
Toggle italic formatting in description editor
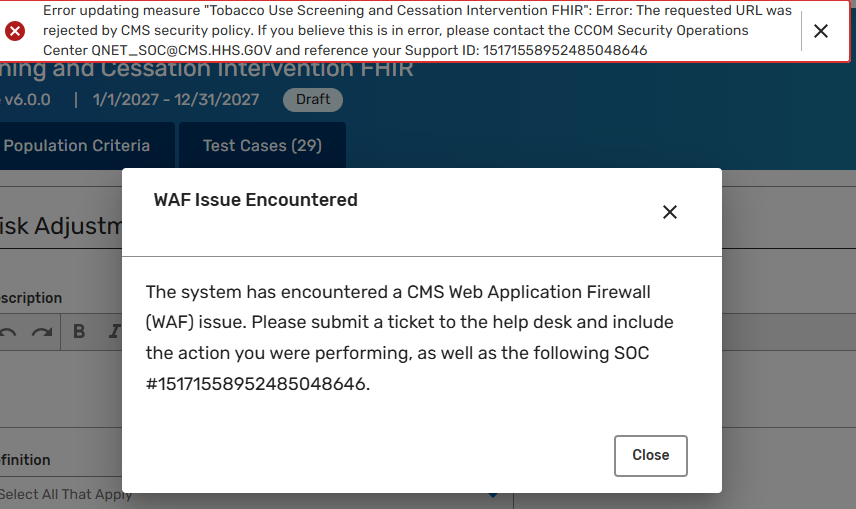tap(110, 332)
